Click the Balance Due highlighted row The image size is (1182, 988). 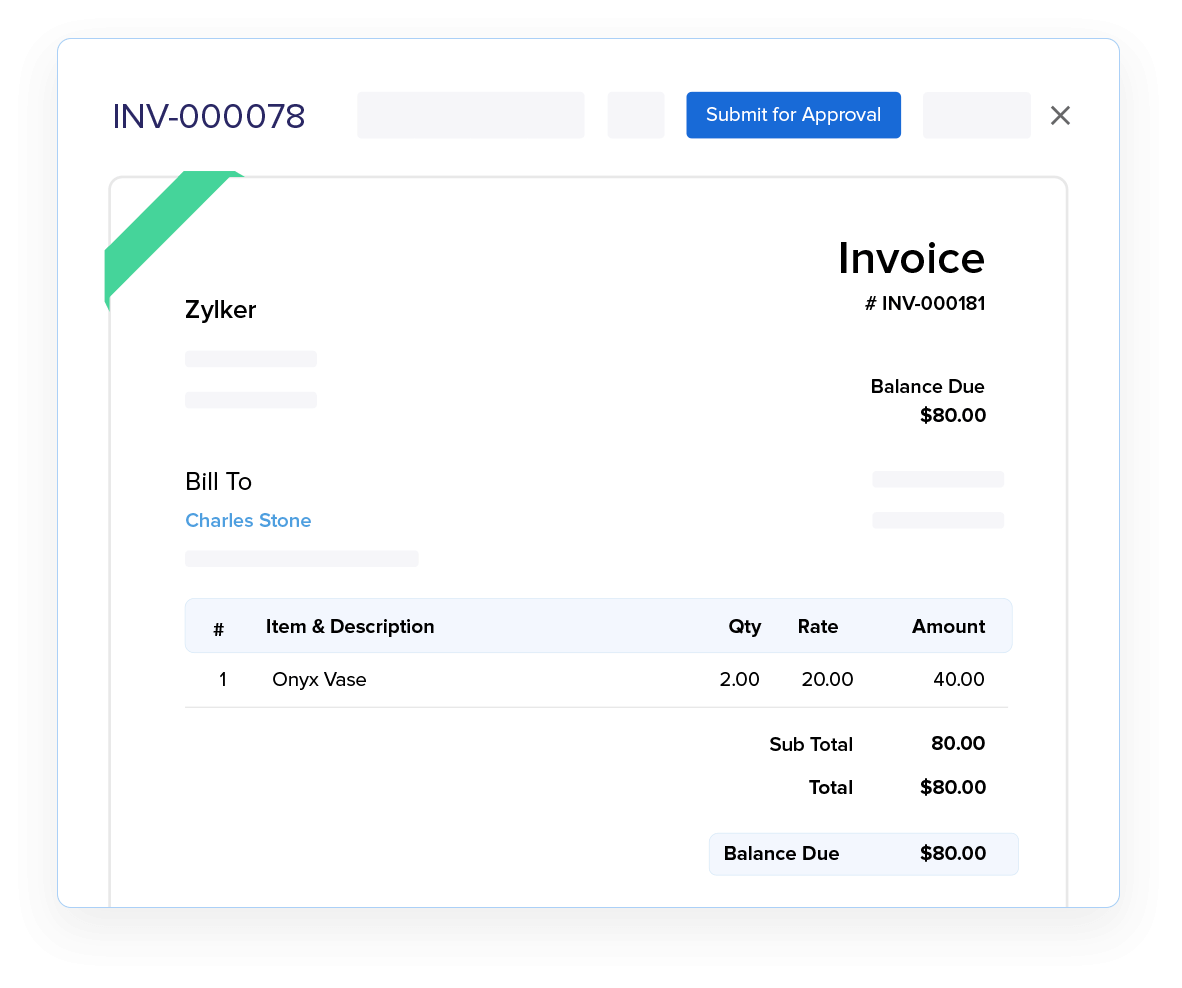(863, 854)
